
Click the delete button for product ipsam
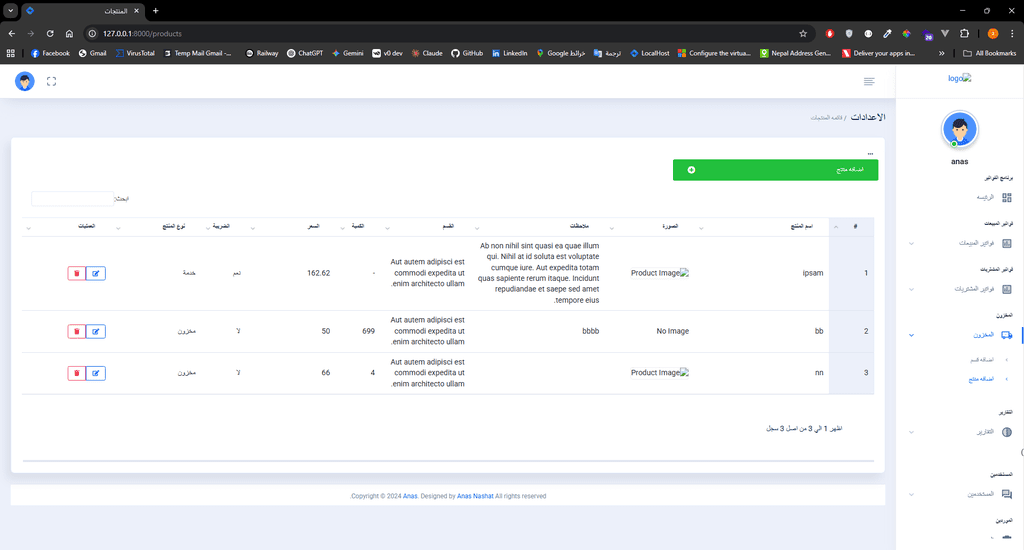point(76,273)
